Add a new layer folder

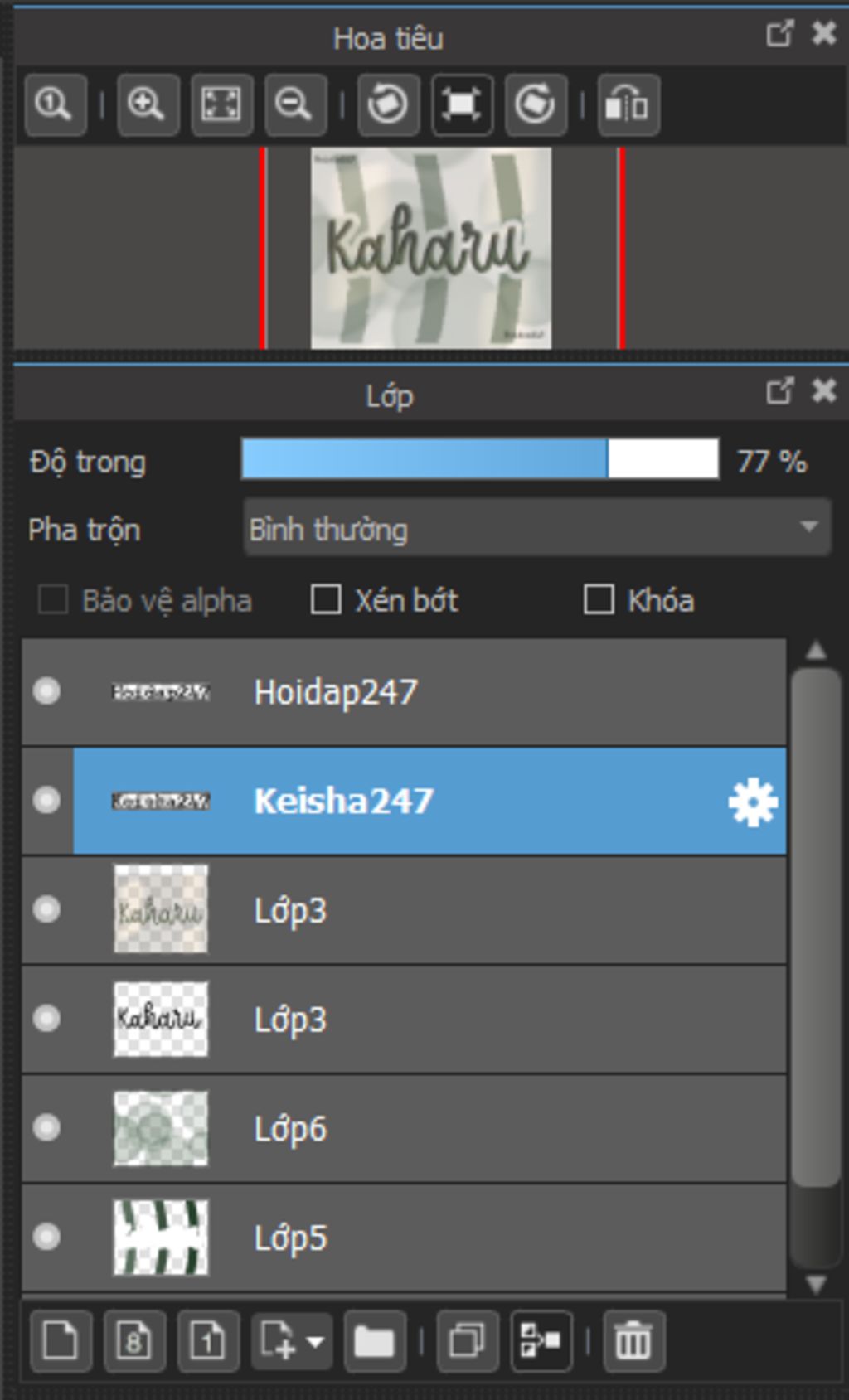coord(374,1340)
